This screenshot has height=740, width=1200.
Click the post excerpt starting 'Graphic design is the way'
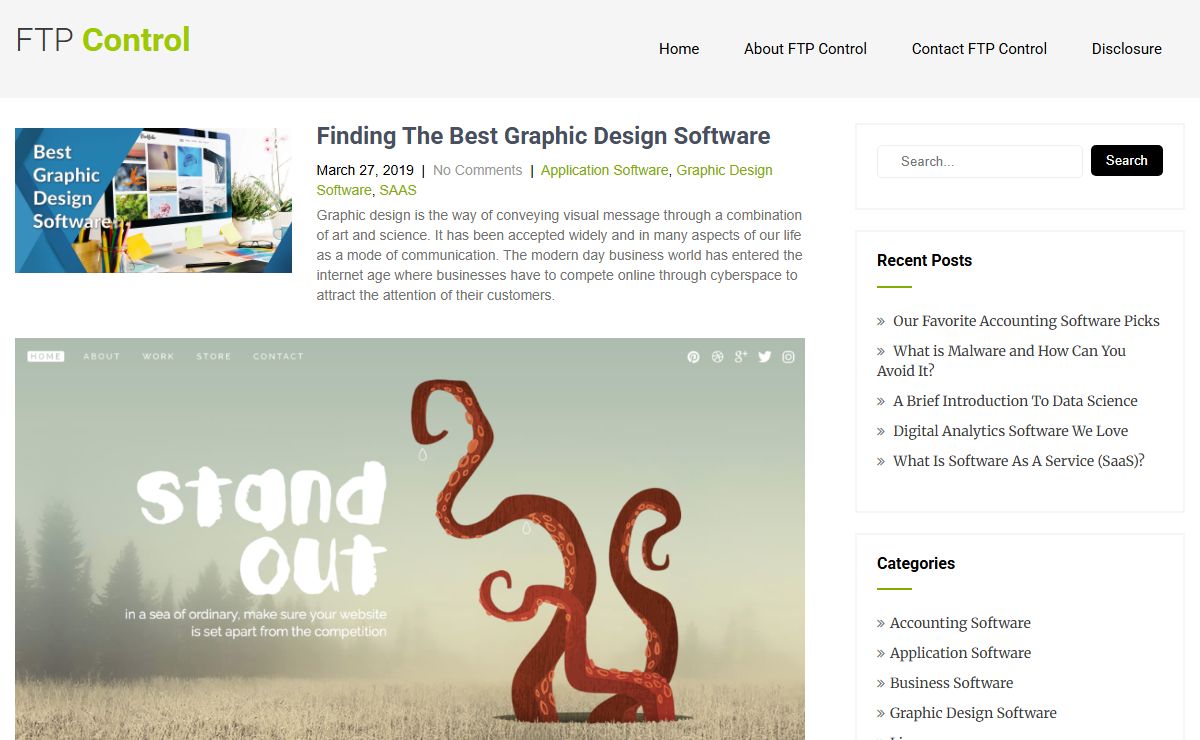(560, 255)
